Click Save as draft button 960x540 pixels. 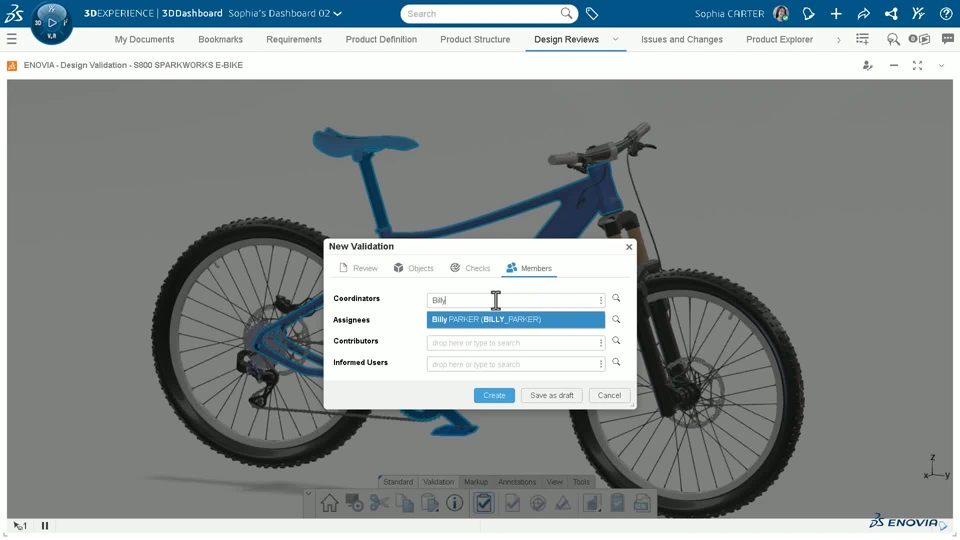[552, 396]
